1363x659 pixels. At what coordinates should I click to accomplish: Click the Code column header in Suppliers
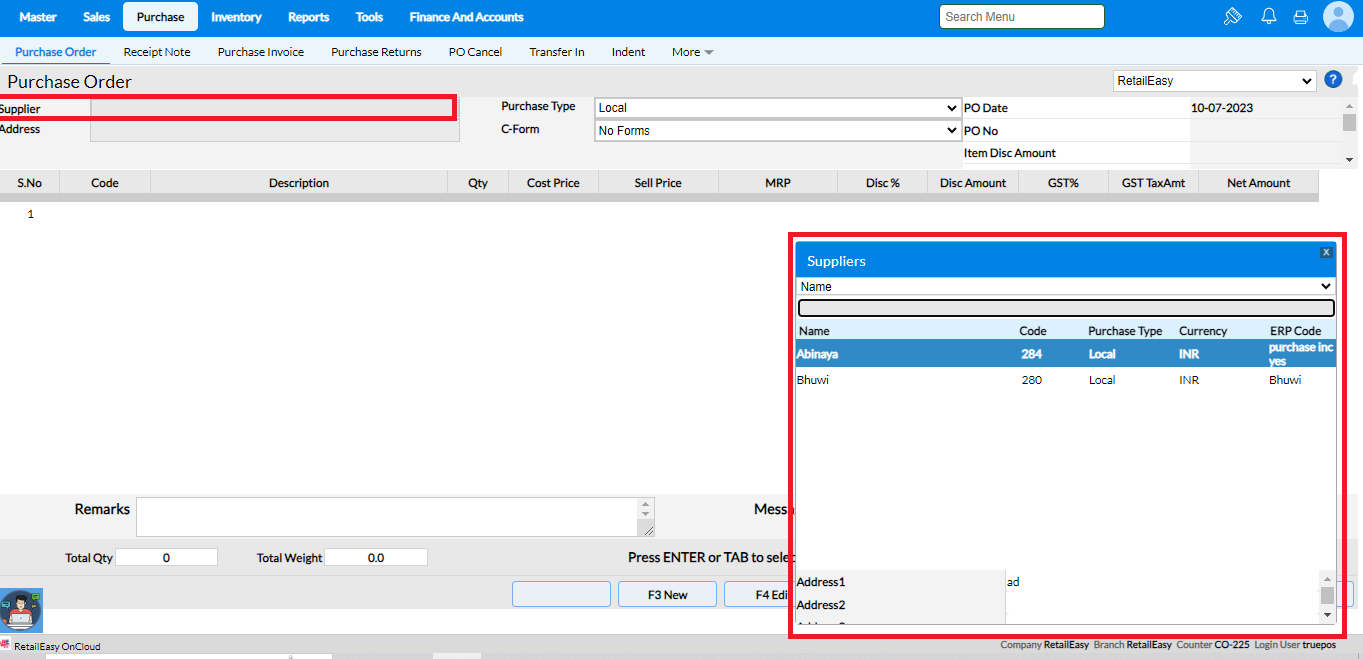click(x=1033, y=331)
